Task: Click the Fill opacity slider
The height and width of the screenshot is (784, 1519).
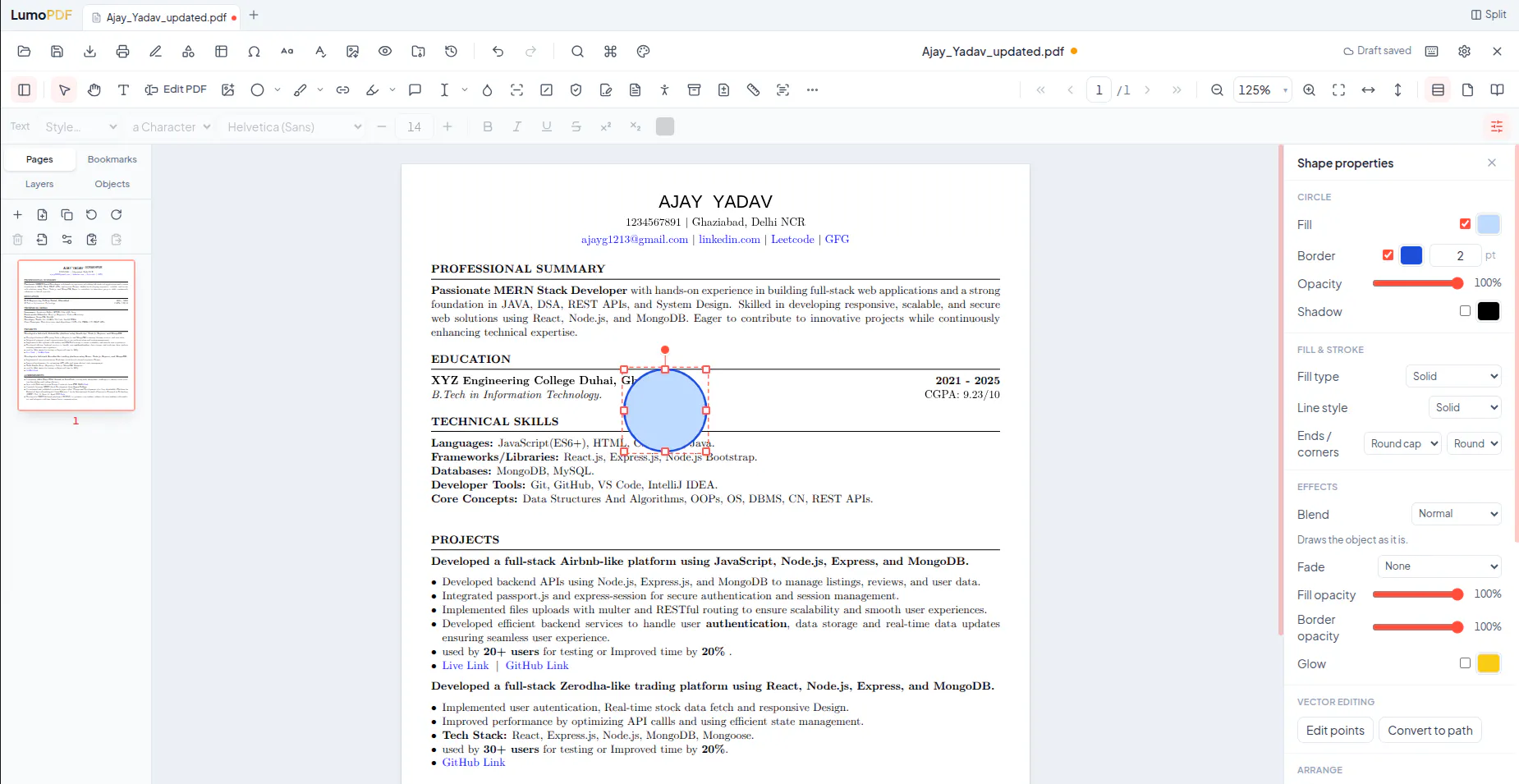Action: tap(1417, 594)
